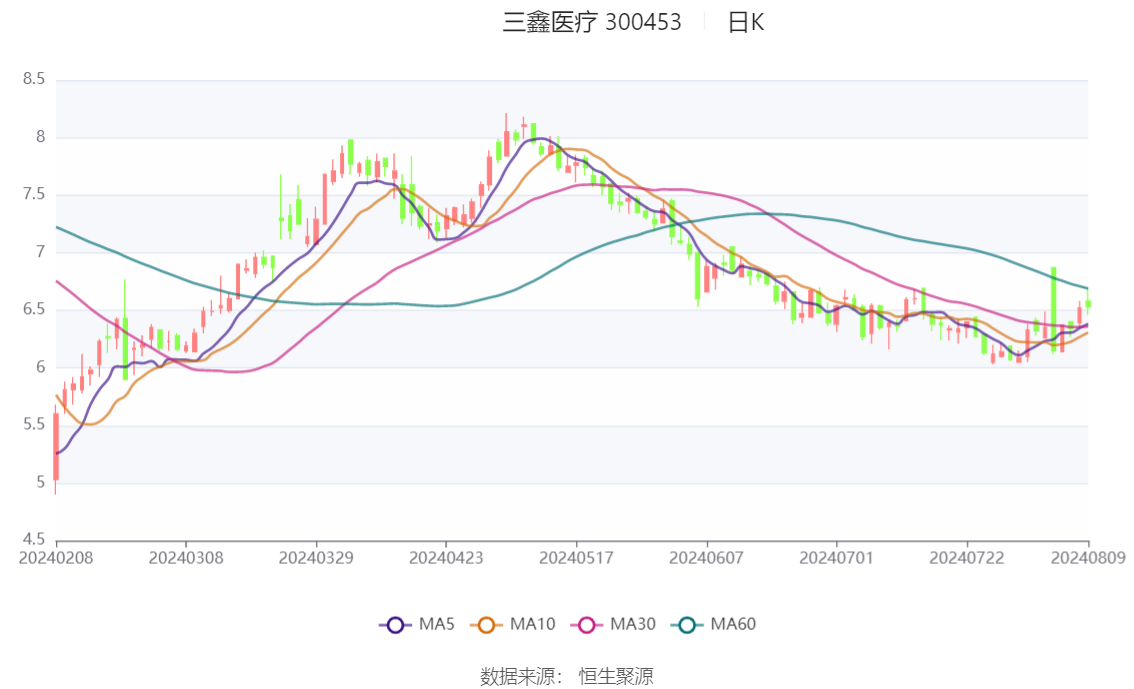This screenshot has width=1134, height=689.
Task: Click the data source 恒生聚源 text
Action: pyautogui.click(x=615, y=677)
